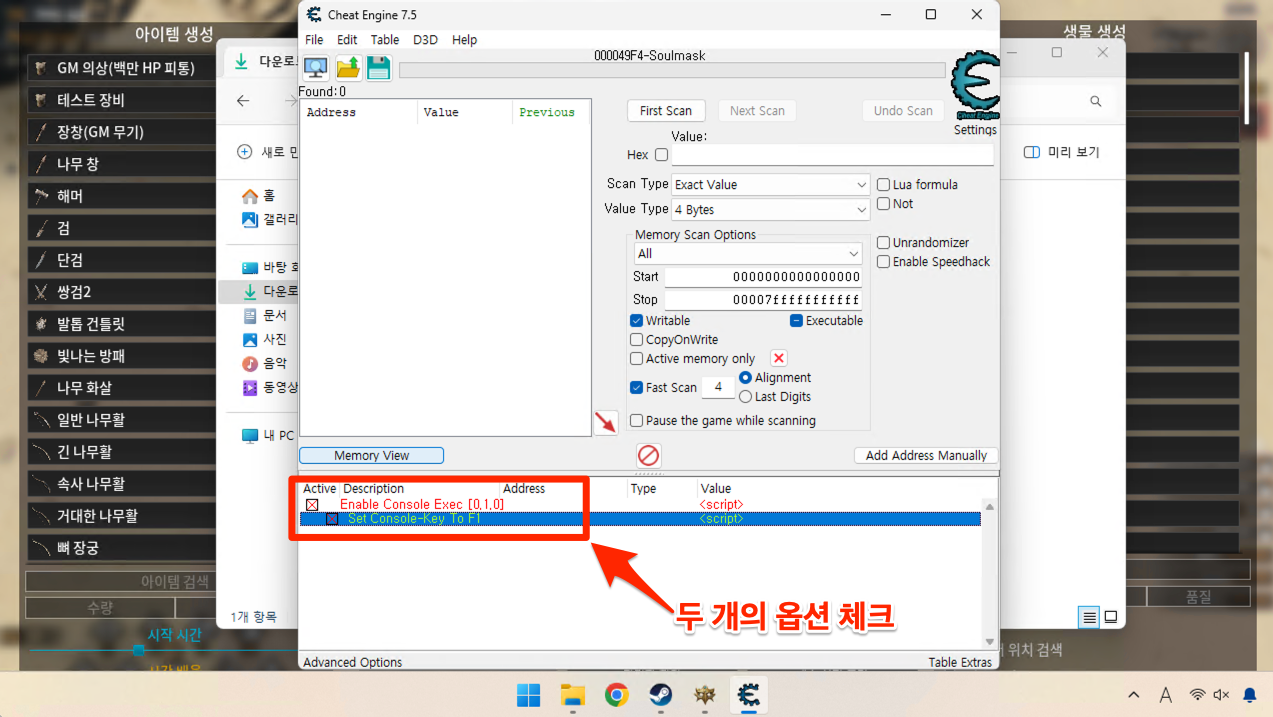Screen dimensions: 1273x717
Task: Enable the Lua formula checkbox
Action: pyautogui.click(x=883, y=184)
